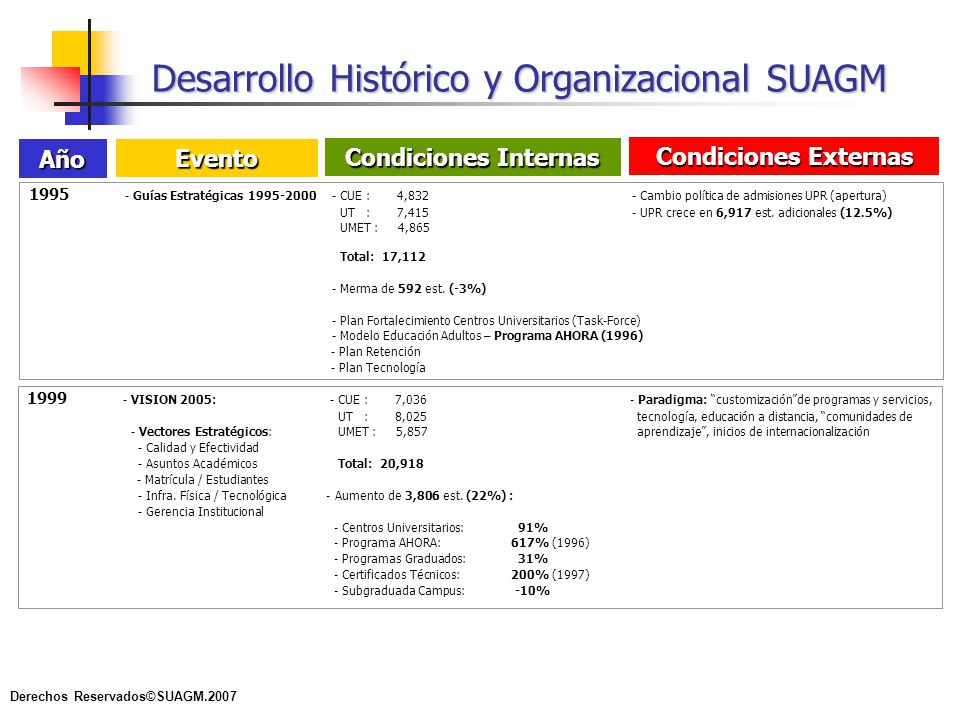Select the yellow 'Evento' column header

217,158
